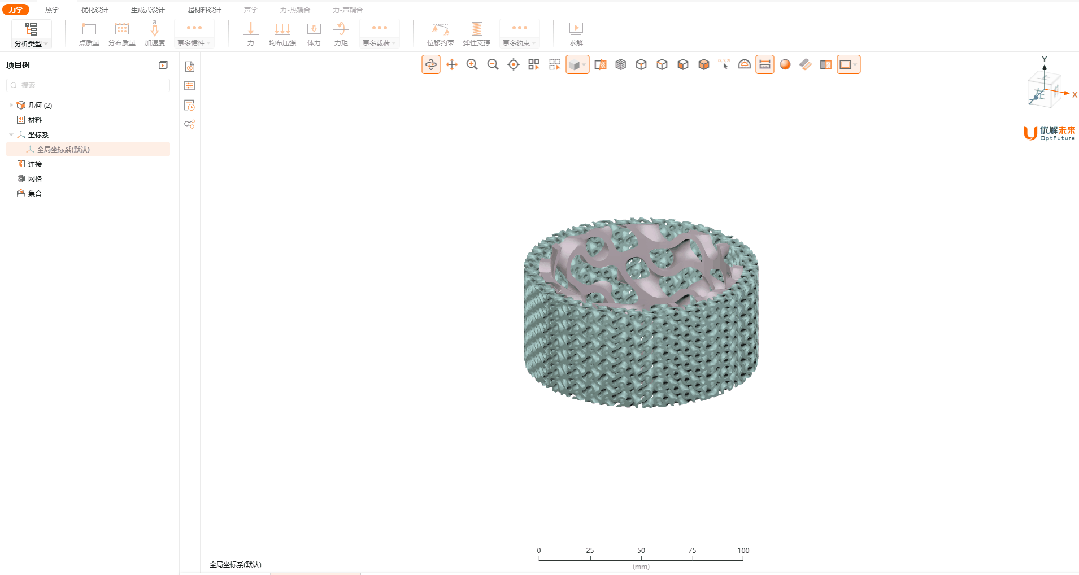Collapse the coordinate system (坐标系) tree node

pos(11,135)
